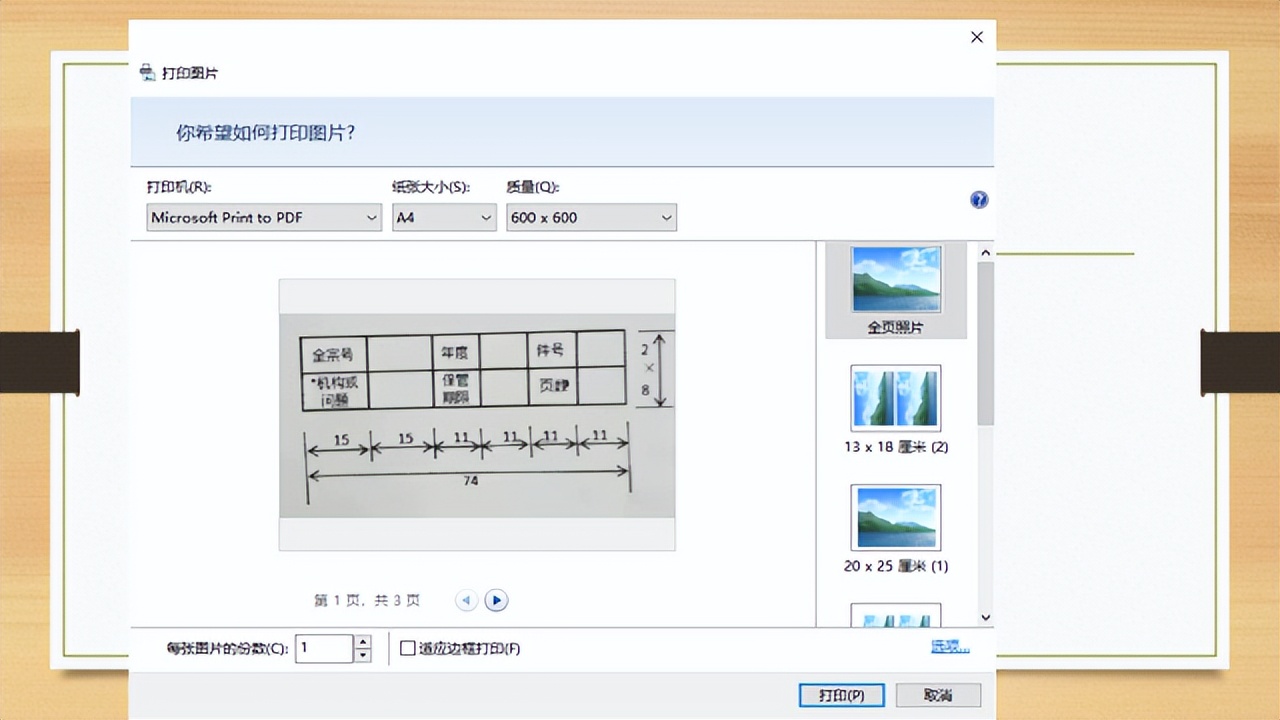Click the printer icon beside 打印图片 title
The width and height of the screenshot is (1280, 720).
click(146, 71)
